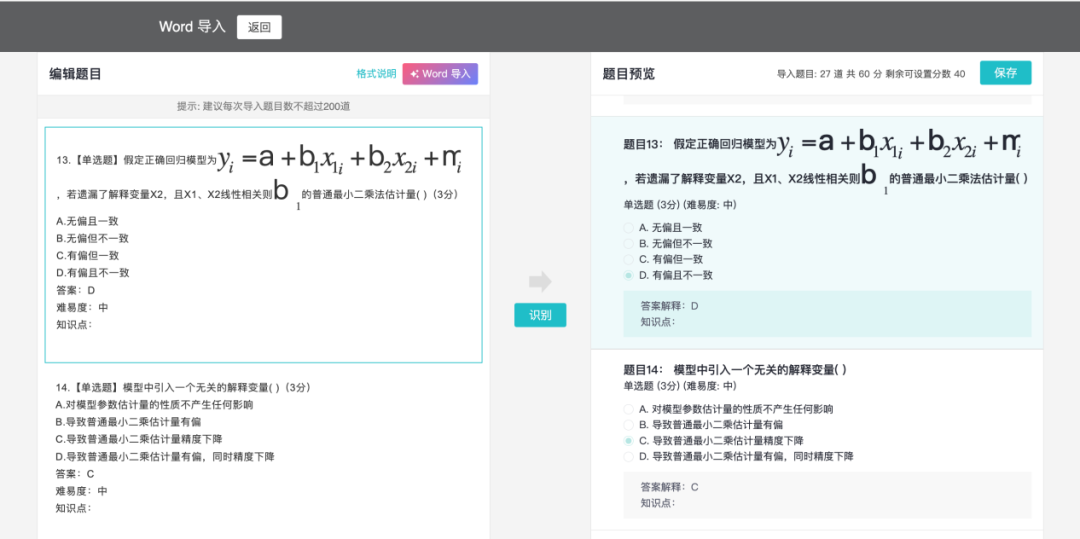This screenshot has height=539, width=1080.
Task: Click the regression formula image in the editor
Action: pyautogui.click(x=340, y=158)
